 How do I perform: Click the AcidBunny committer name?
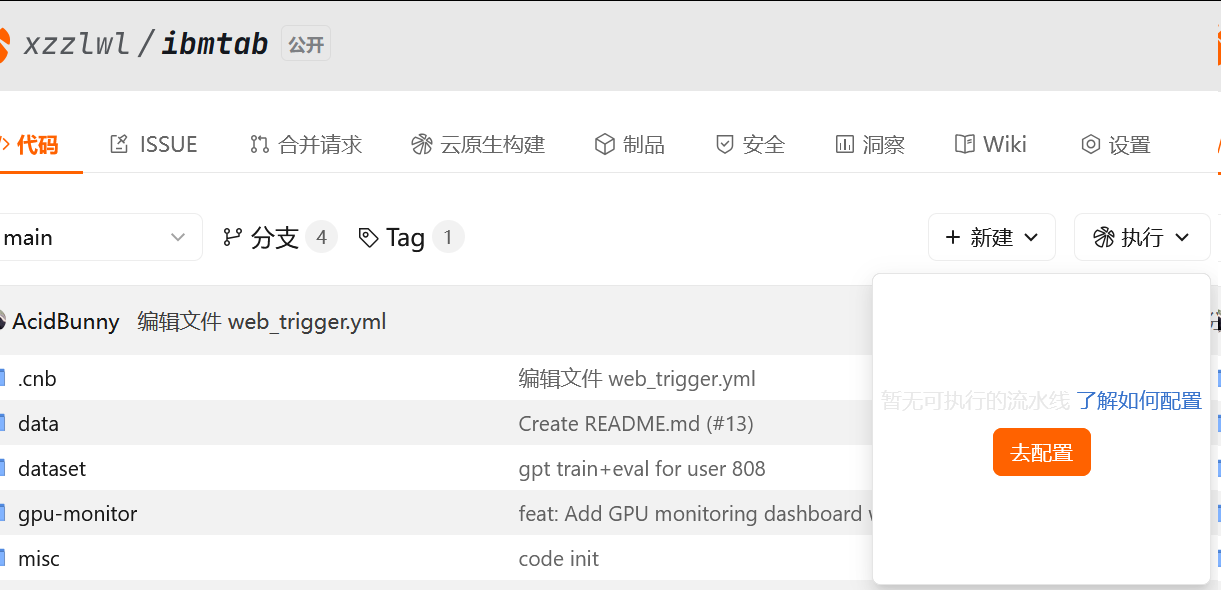point(66,321)
